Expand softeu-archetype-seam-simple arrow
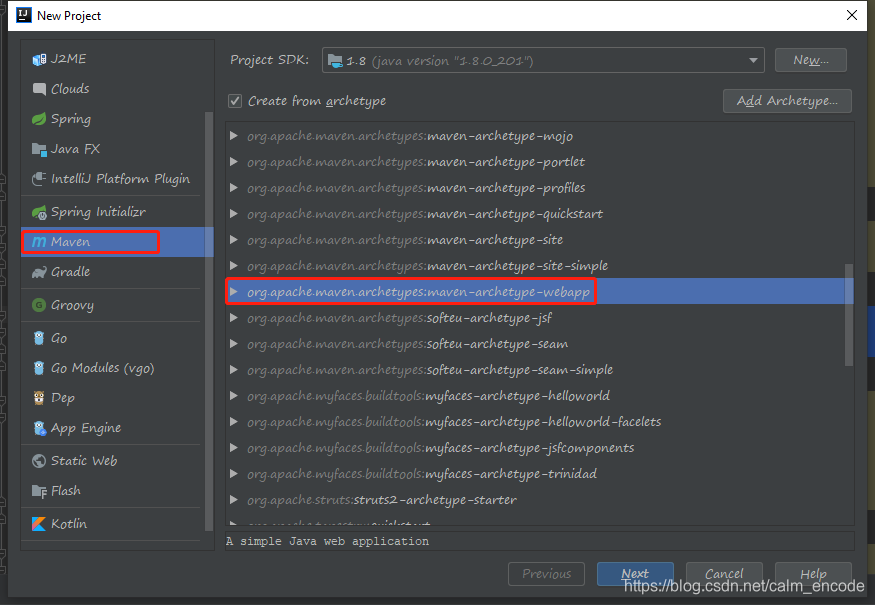This screenshot has width=875, height=605. 234,369
